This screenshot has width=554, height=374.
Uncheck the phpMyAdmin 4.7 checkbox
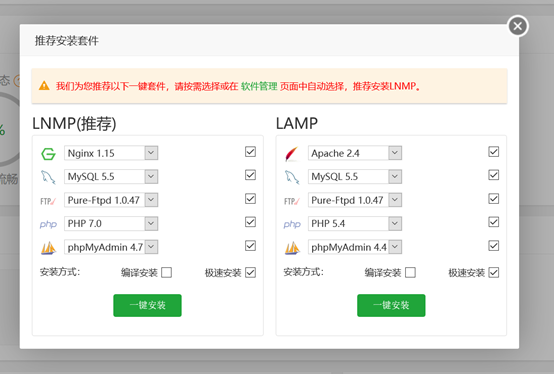coord(250,246)
